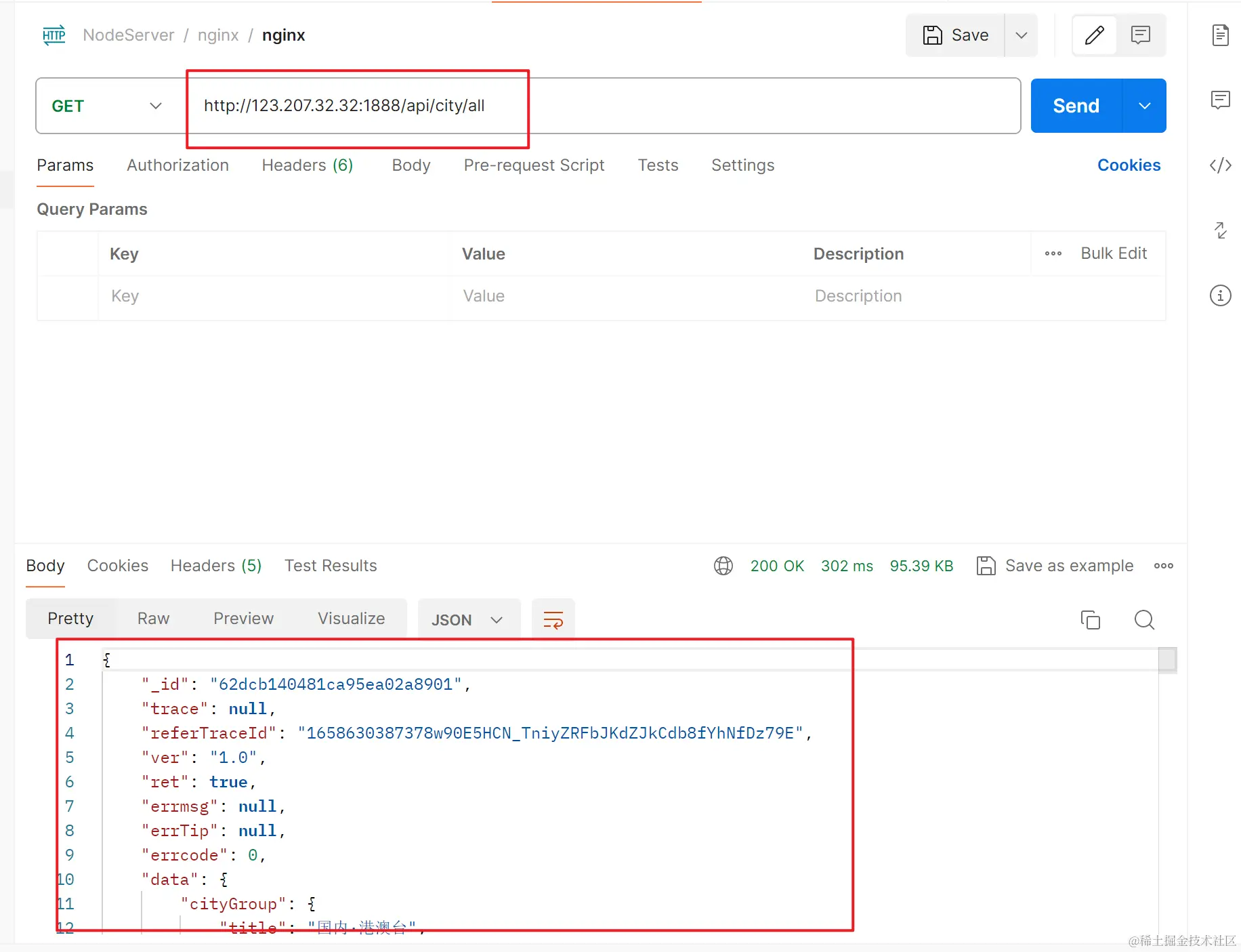Click the globe network icon

click(723, 566)
